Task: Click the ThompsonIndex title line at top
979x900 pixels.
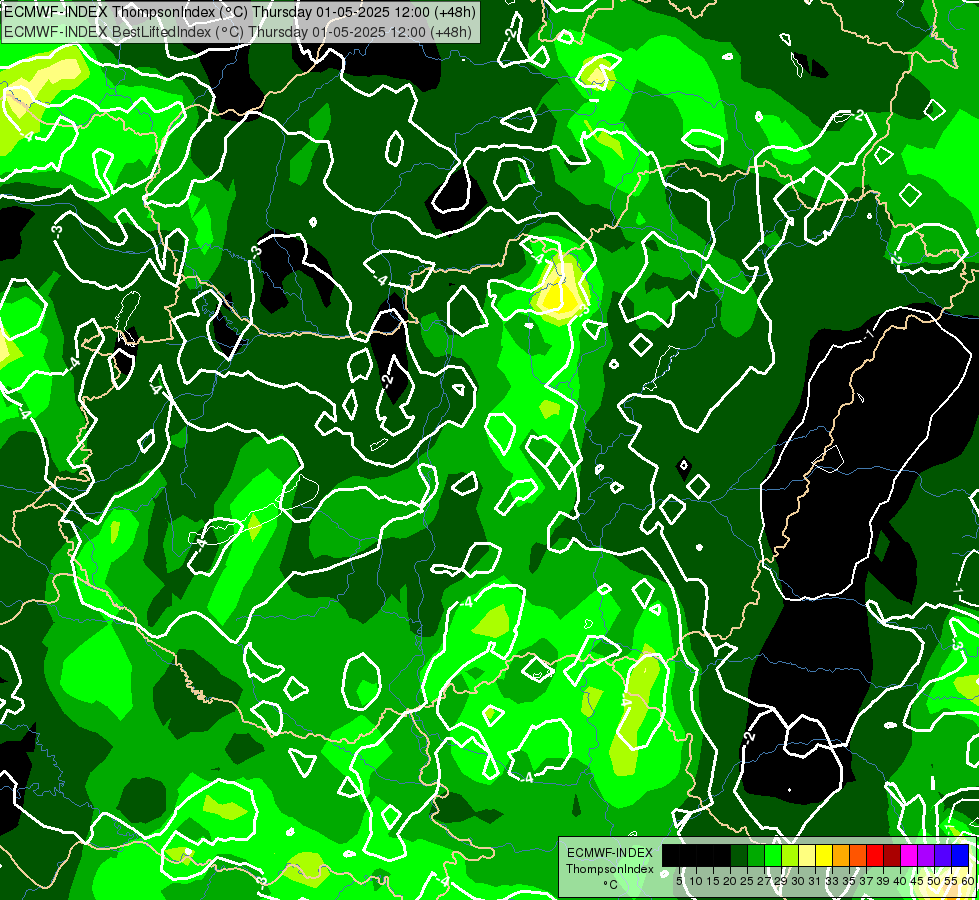Action: point(240,11)
